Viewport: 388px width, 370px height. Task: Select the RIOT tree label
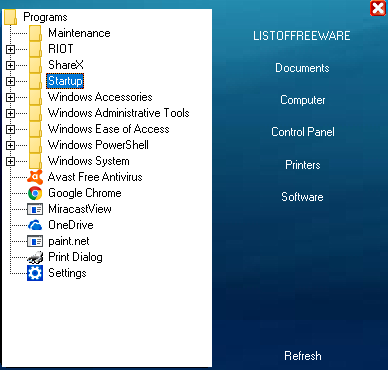point(61,49)
